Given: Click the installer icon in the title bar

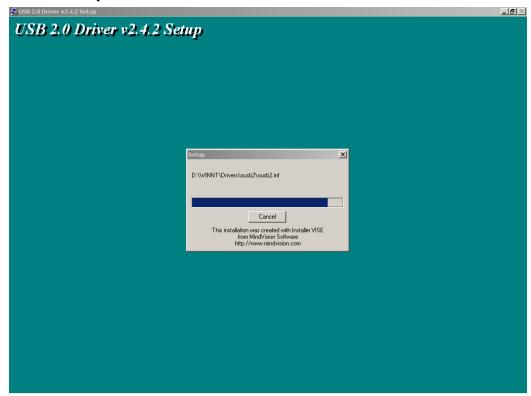Looking at the screenshot, I should 14,12.
